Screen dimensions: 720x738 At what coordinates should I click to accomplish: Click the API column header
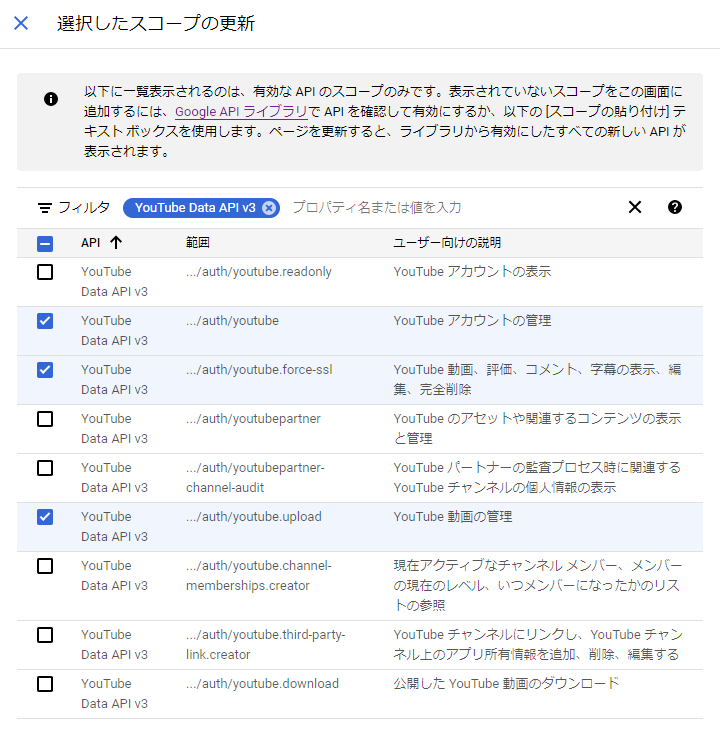tap(90, 242)
